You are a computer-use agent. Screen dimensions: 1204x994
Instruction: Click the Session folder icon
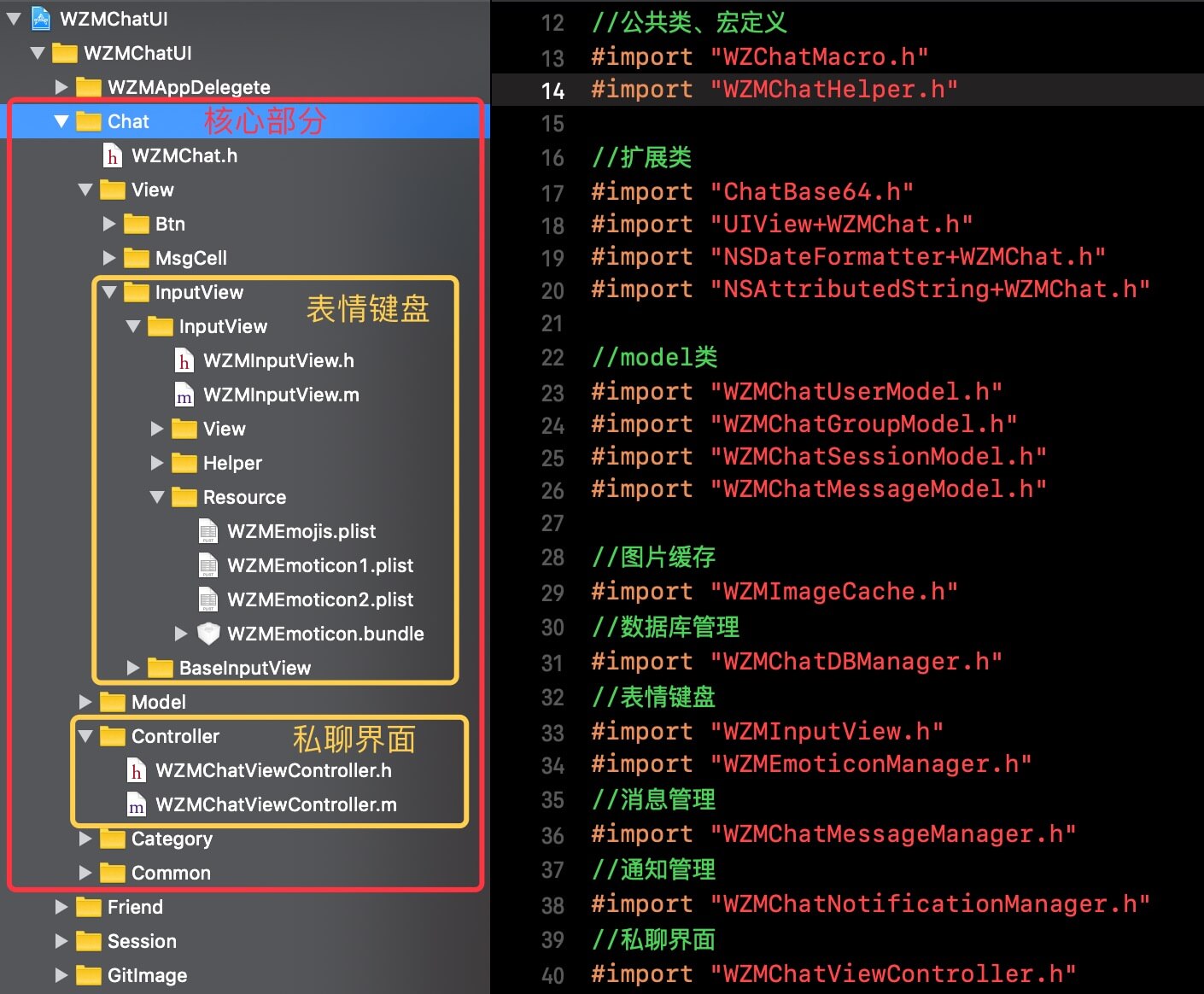click(89, 941)
